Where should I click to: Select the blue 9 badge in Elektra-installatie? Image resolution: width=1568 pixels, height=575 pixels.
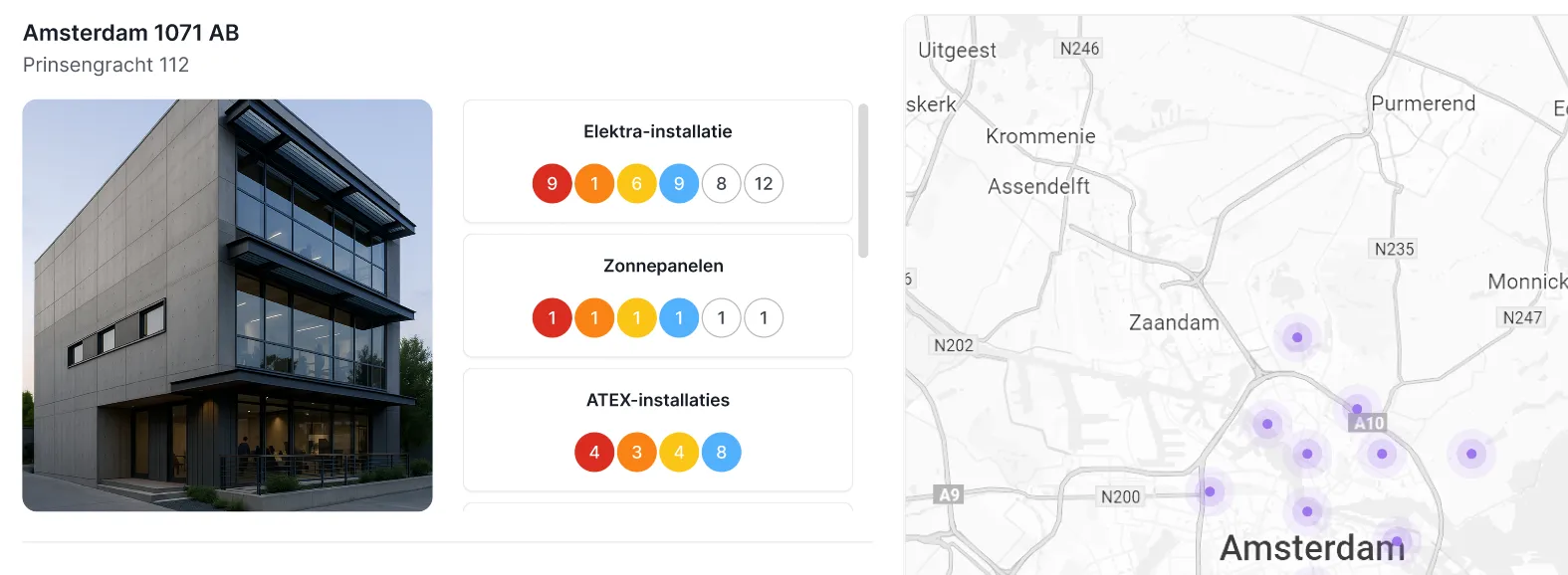[679, 183]
